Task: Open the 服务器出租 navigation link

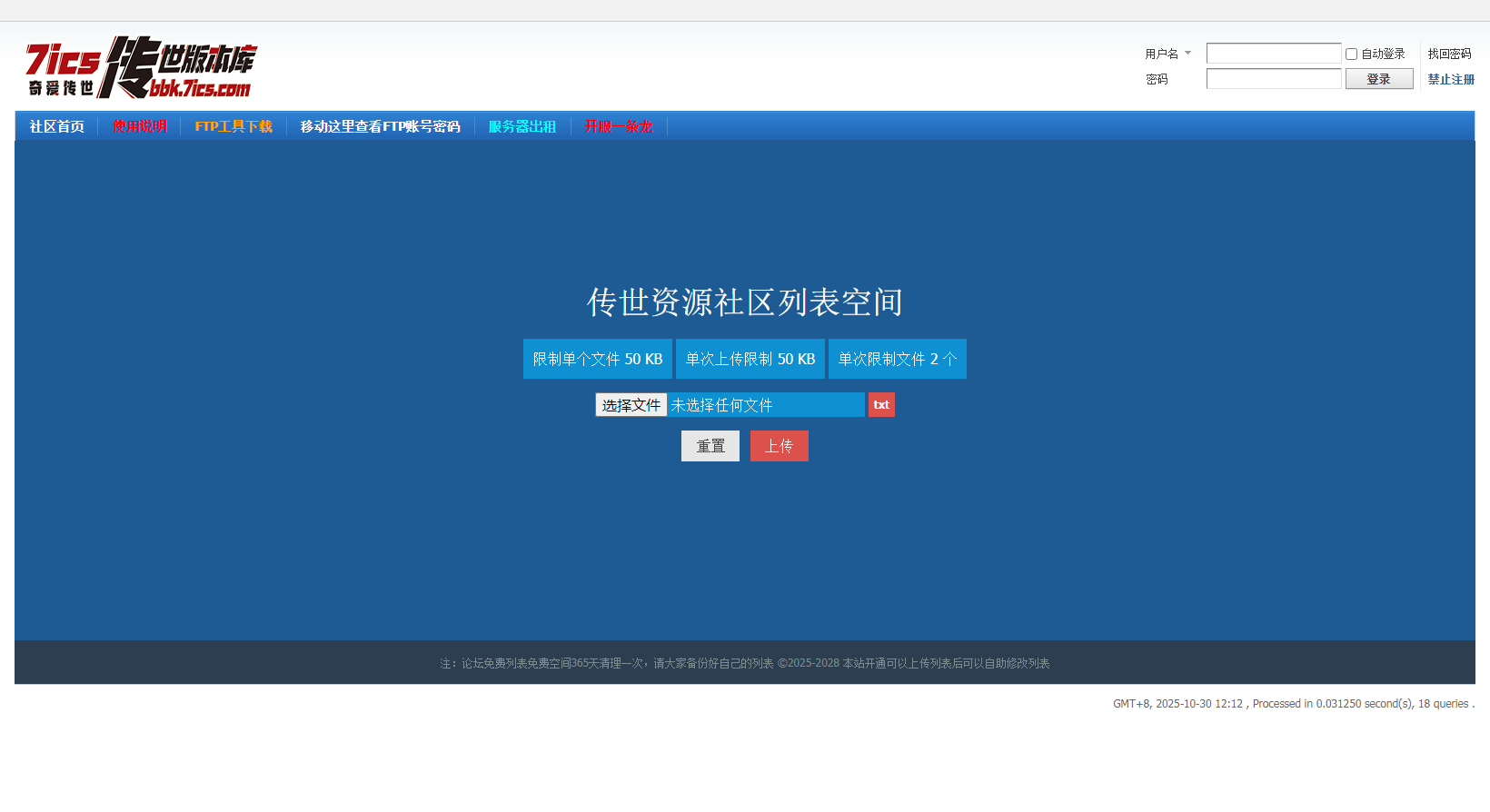Action: (x=521, y=126)
